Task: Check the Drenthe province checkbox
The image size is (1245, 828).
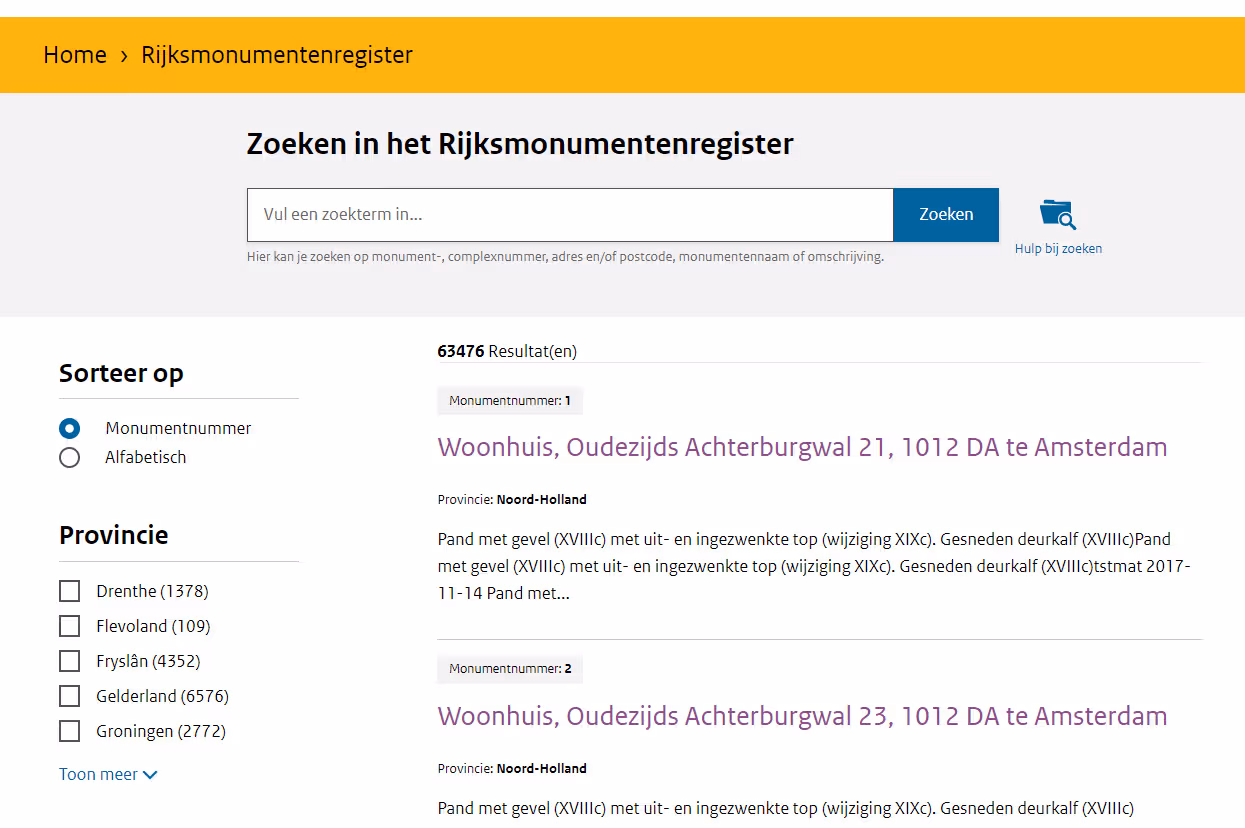Action: tap(69, 591)
